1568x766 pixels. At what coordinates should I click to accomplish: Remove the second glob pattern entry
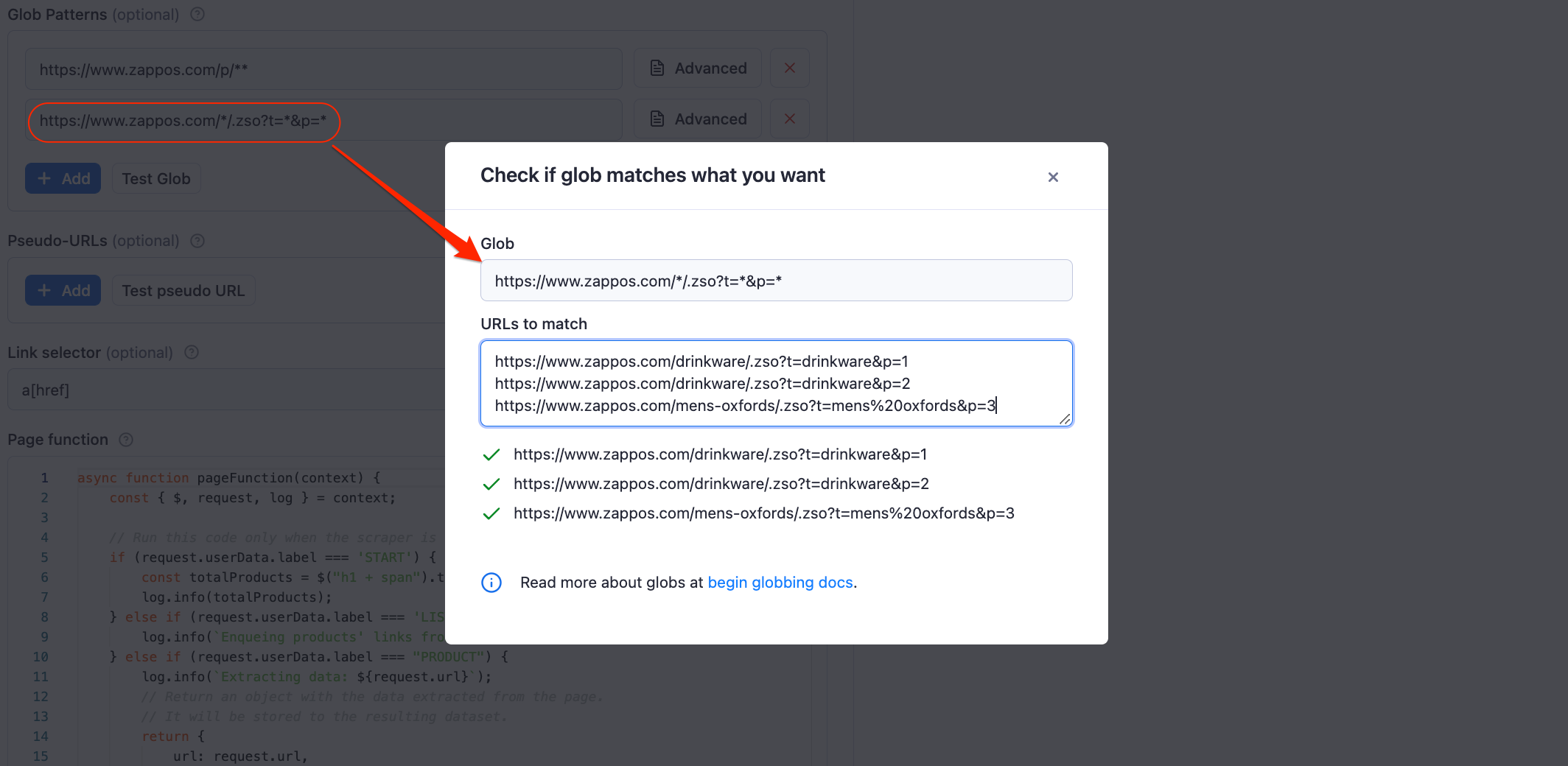pos(789,119)
